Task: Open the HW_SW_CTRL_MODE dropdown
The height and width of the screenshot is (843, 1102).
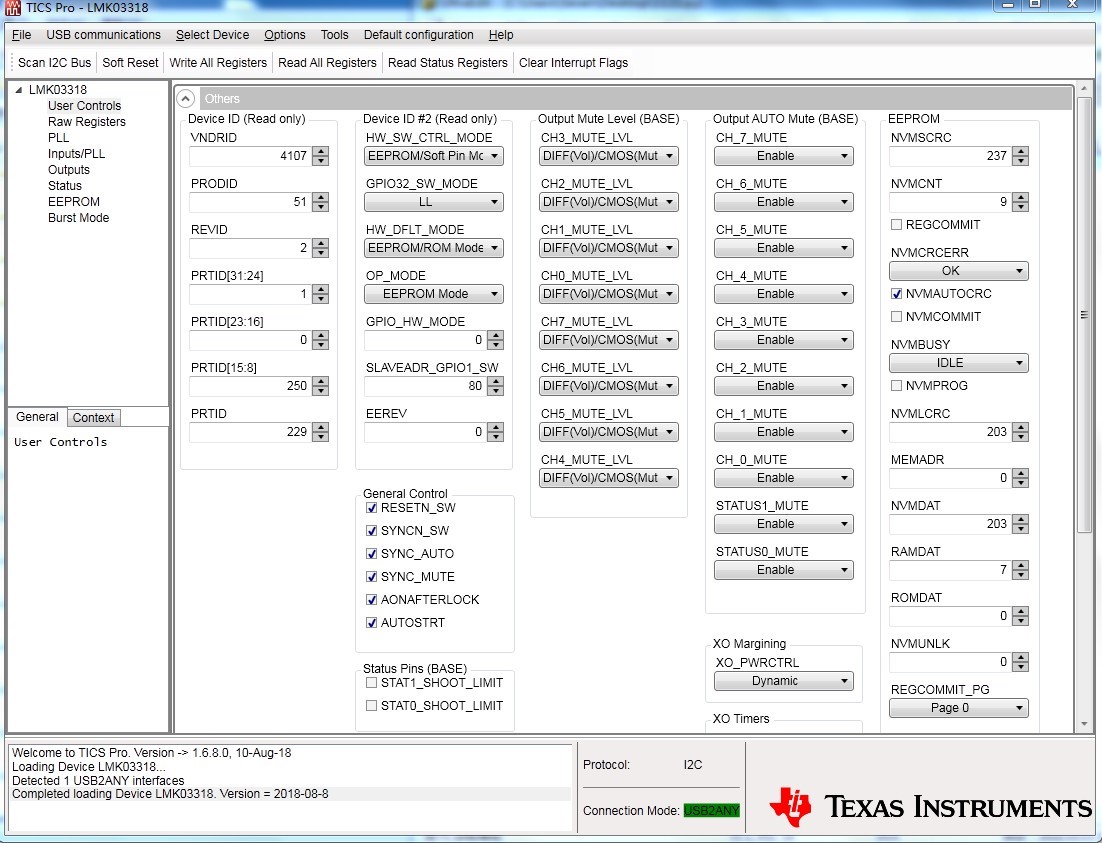Action: (434, 156)
